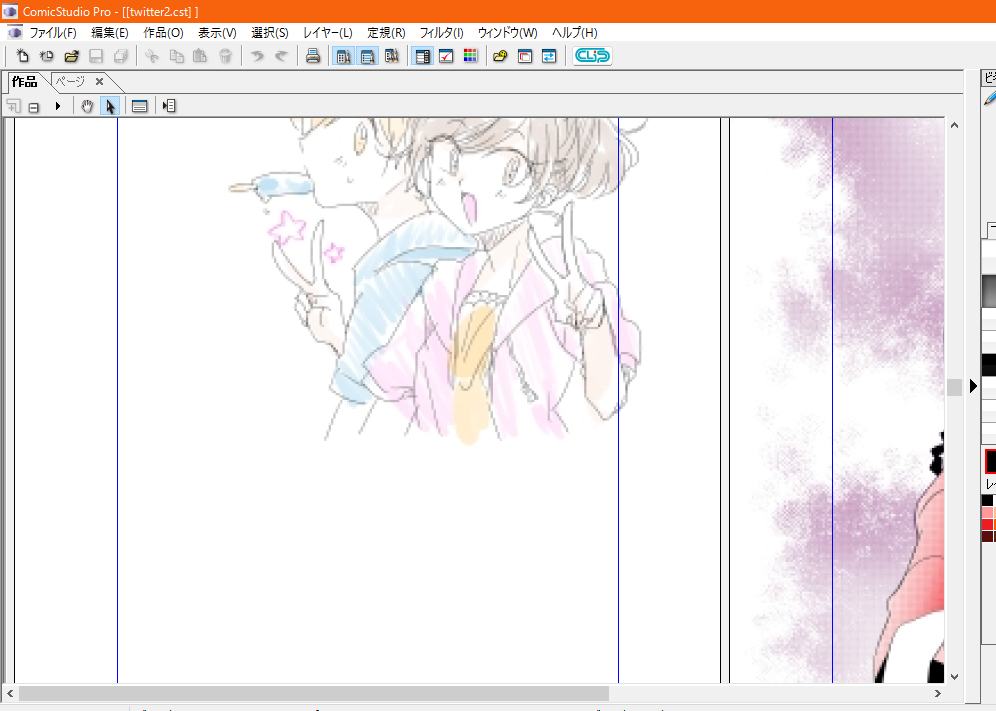
Task: Open the ファイル(F) menu
Action: point(53,32)
